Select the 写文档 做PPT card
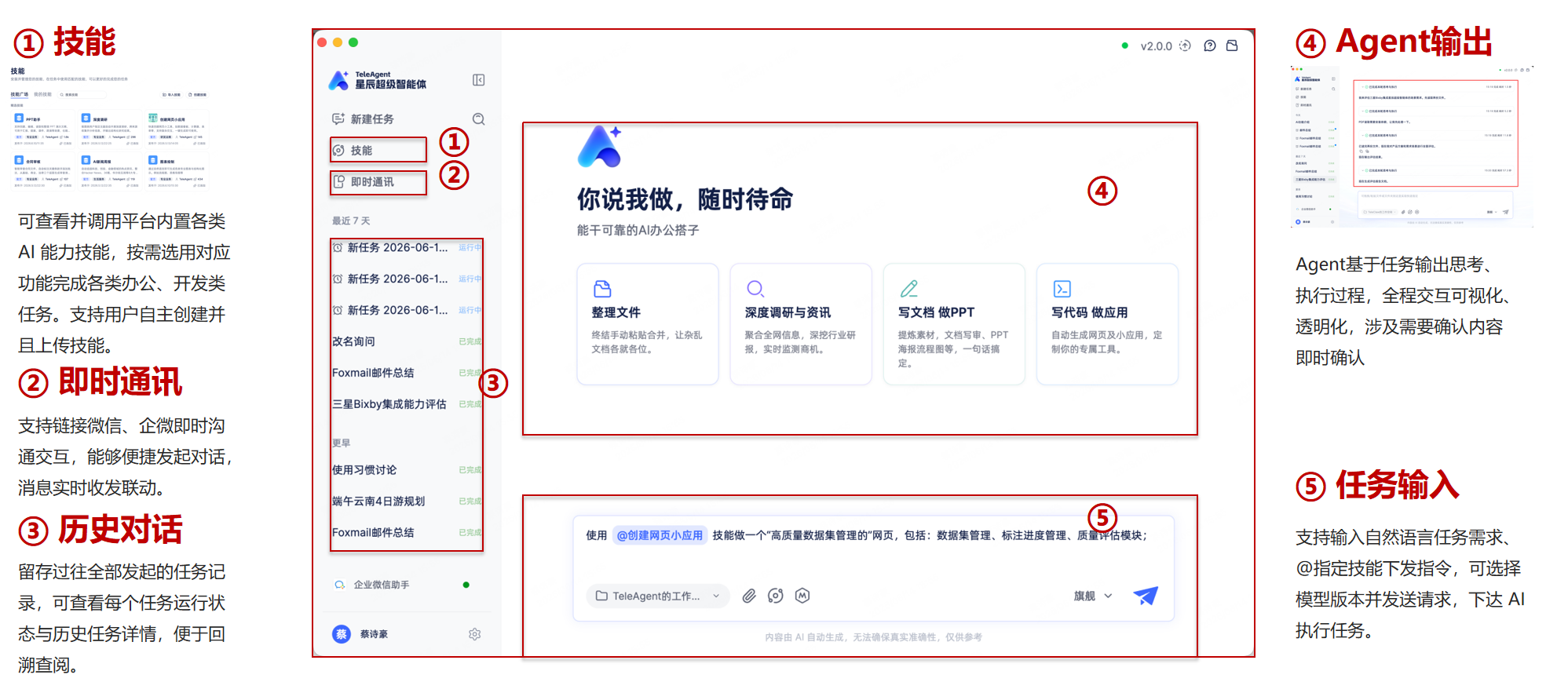 (x=954, y=324)
